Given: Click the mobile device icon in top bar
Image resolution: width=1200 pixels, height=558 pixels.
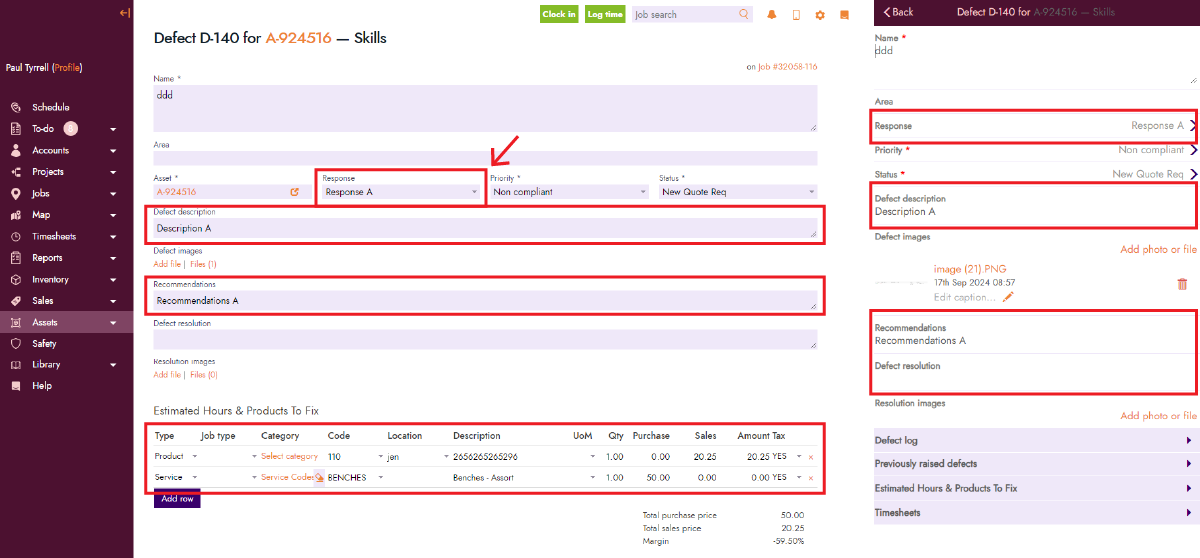Looking at the screenshot, I should pos(796,15).
